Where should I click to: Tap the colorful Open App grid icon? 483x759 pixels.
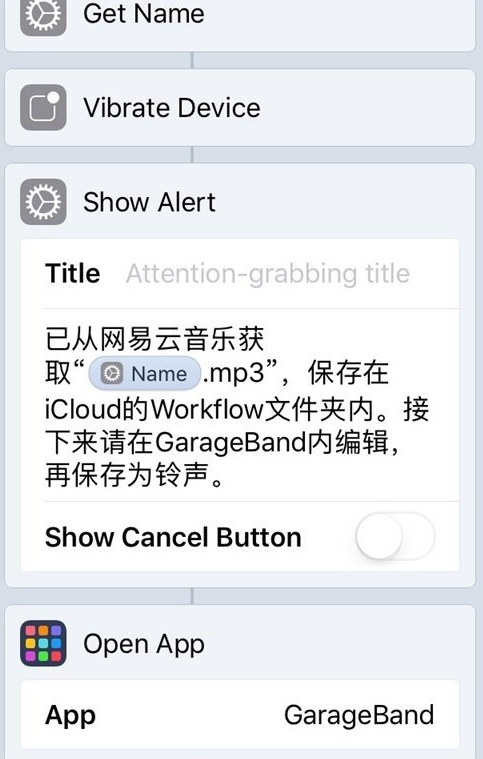[x=43, y=643]
